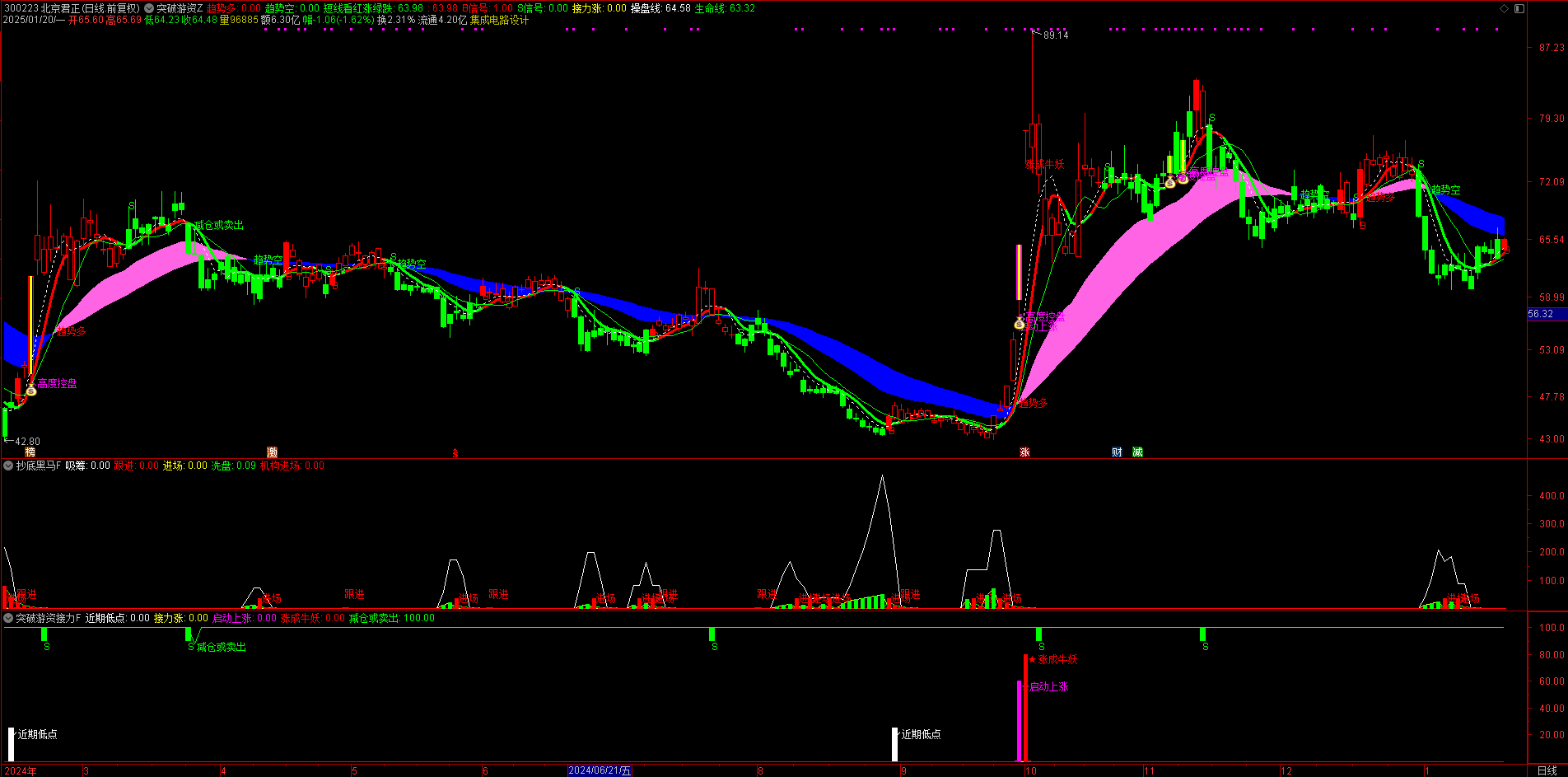
Task: Click month 12 on the time axis
Action: click(1286, 770)
